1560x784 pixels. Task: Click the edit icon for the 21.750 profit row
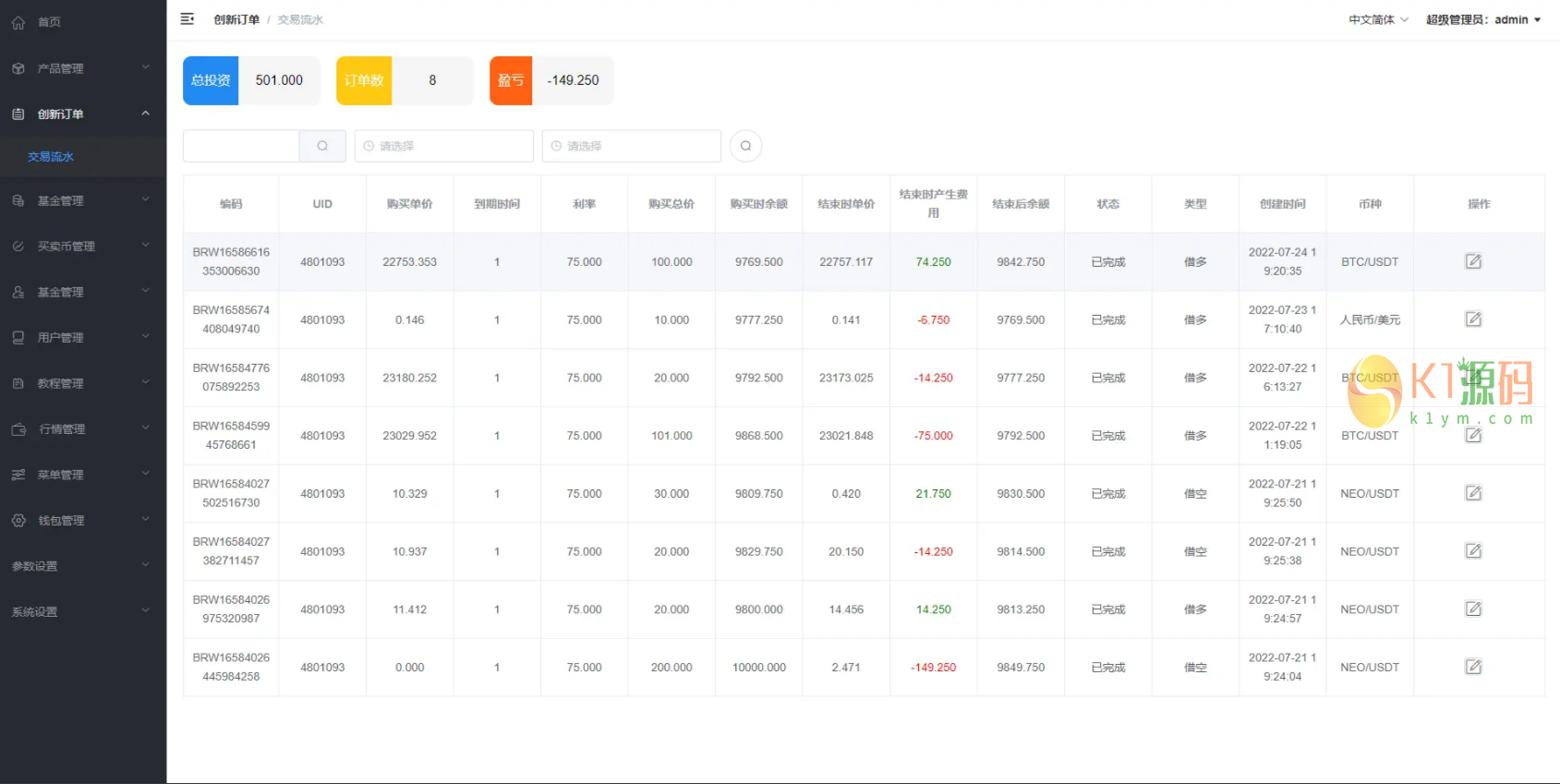point(1473,493)
